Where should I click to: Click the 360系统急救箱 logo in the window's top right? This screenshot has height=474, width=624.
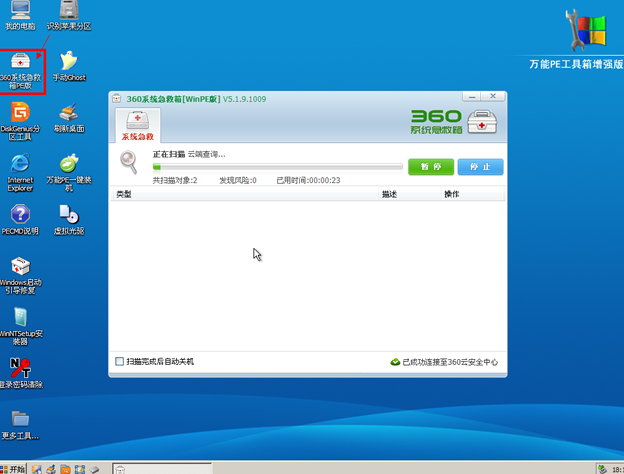click(x=454, y=121)
